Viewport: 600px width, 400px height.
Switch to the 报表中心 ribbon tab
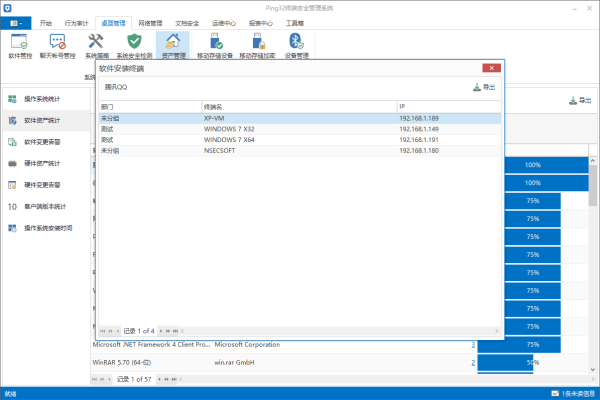[x=261, y=23]
